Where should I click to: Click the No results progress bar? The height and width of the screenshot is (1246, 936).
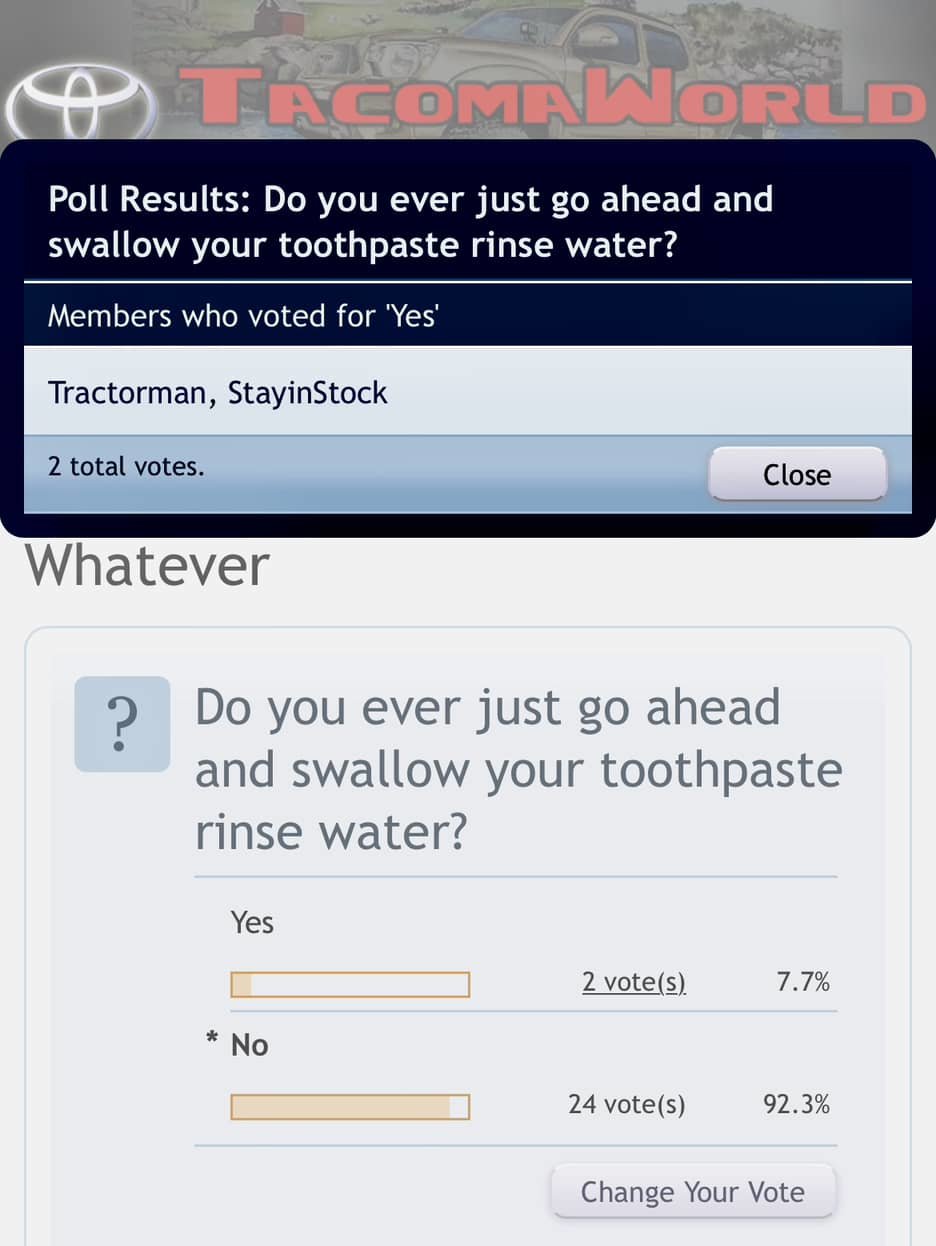tap(350, 1107)
